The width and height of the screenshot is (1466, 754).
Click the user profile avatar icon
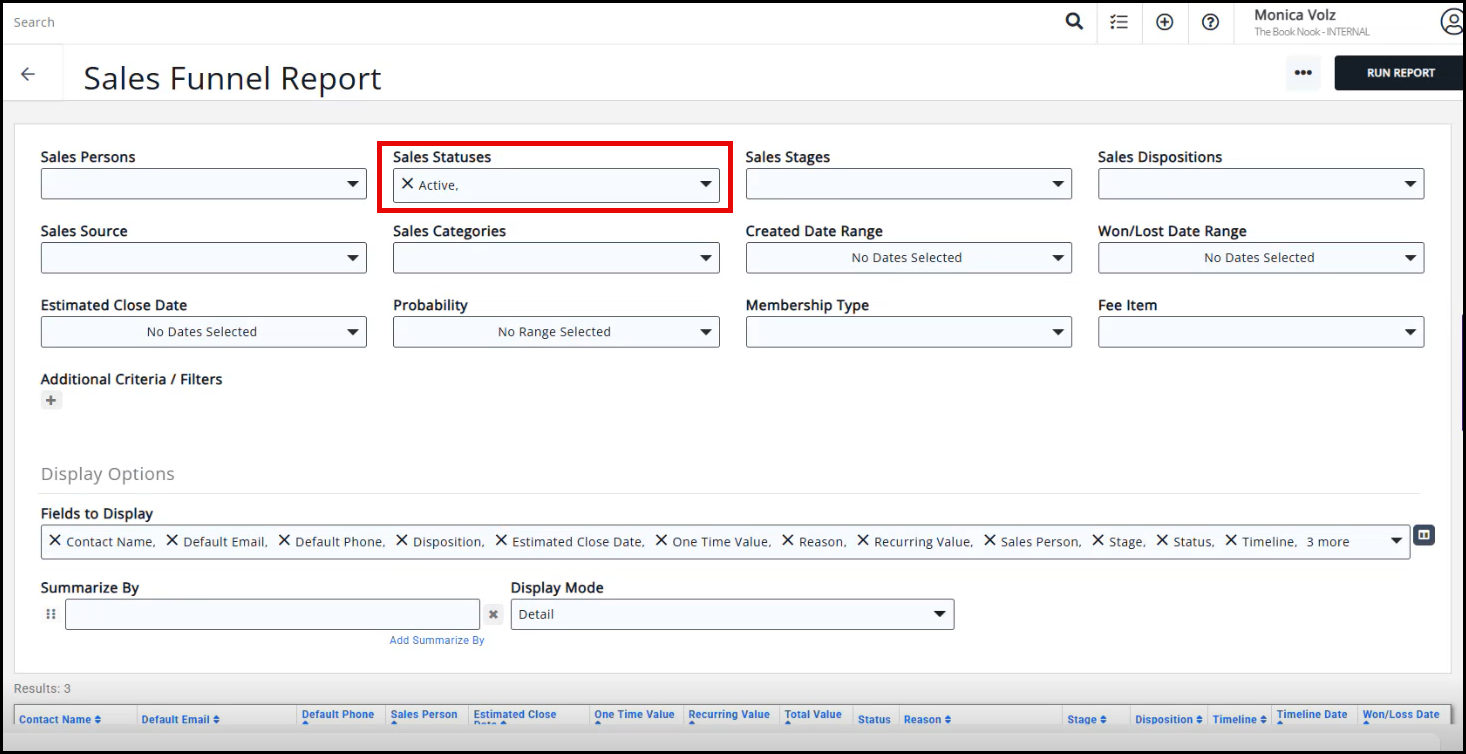click(1451, 22)
